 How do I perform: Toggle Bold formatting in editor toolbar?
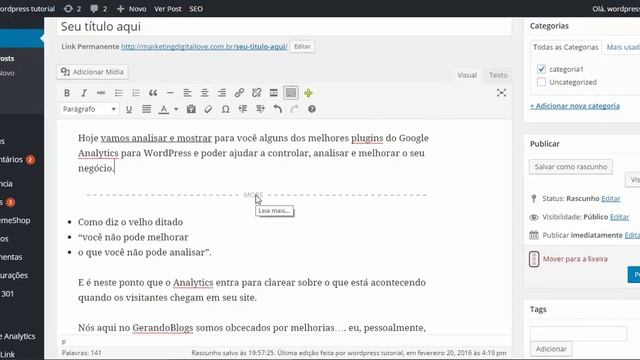67,93
